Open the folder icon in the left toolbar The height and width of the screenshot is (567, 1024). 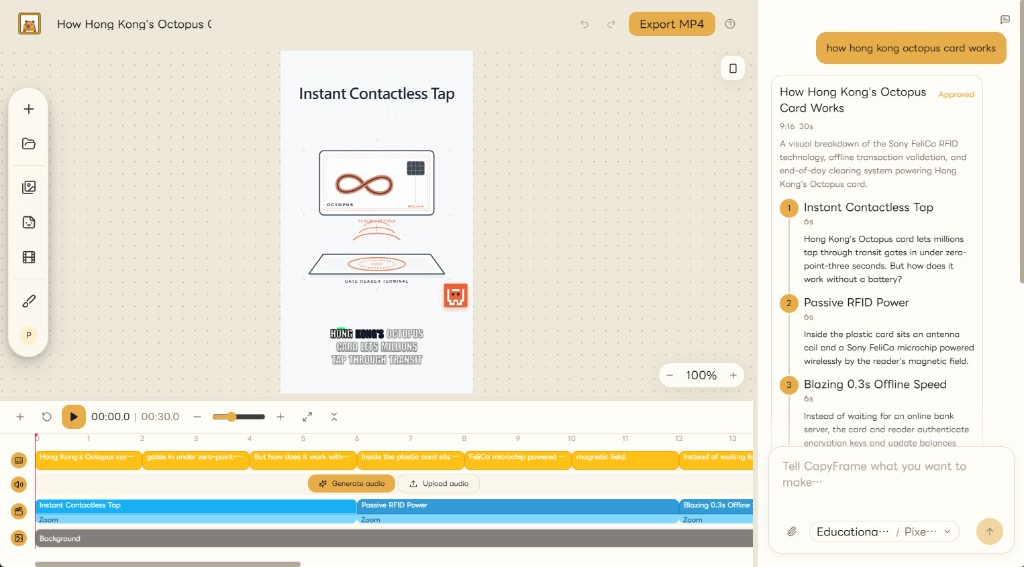29,144
